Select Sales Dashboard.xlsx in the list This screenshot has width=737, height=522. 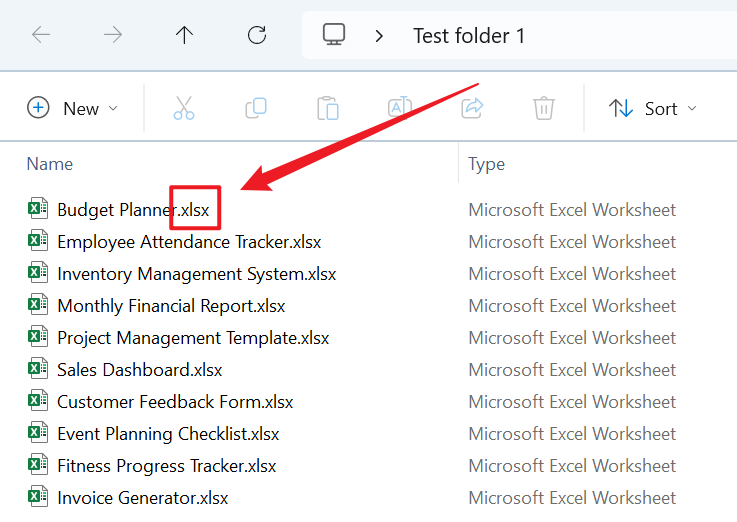pyautogui.click(x=139, y=370)
